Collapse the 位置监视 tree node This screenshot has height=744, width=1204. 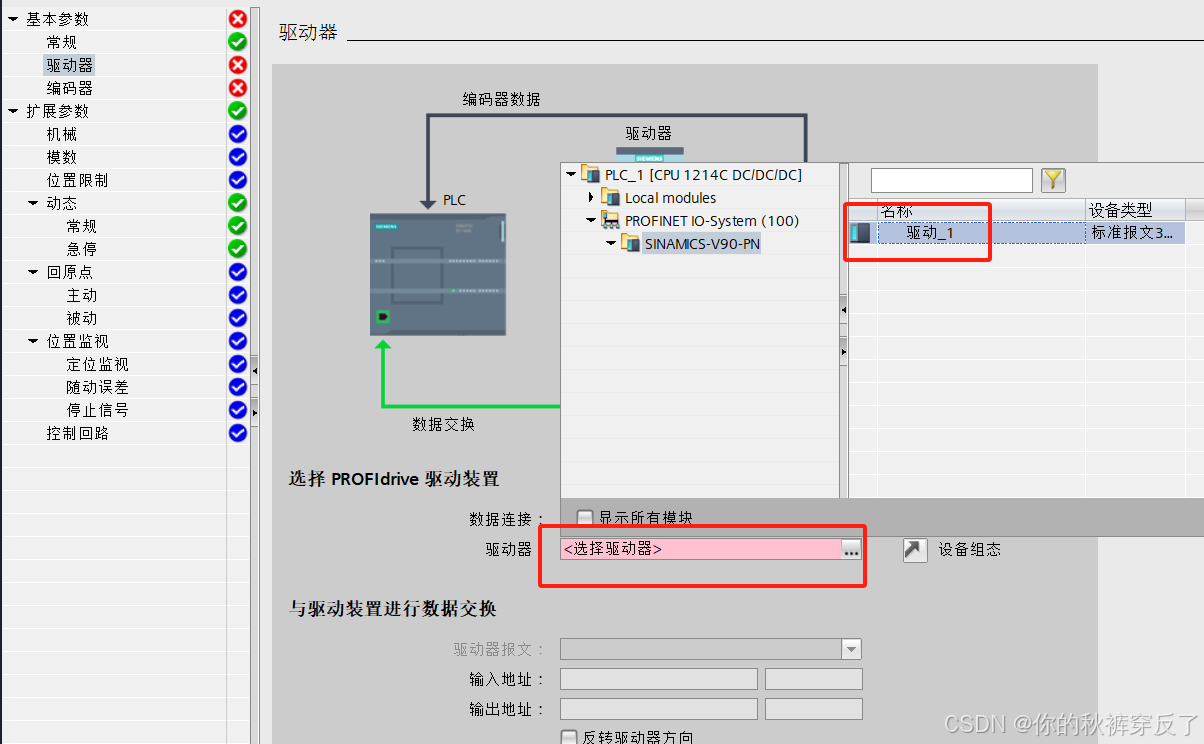33,341
